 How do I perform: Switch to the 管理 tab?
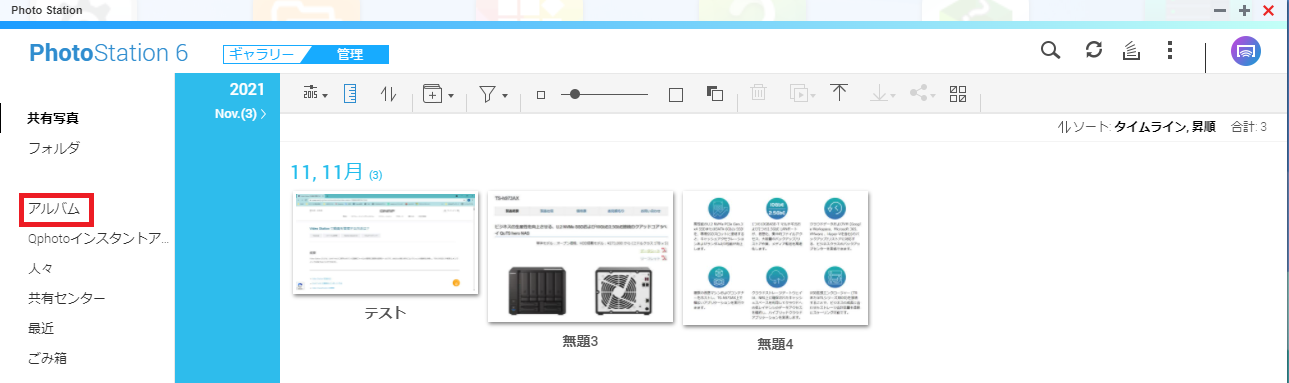(x=350, y=54)
